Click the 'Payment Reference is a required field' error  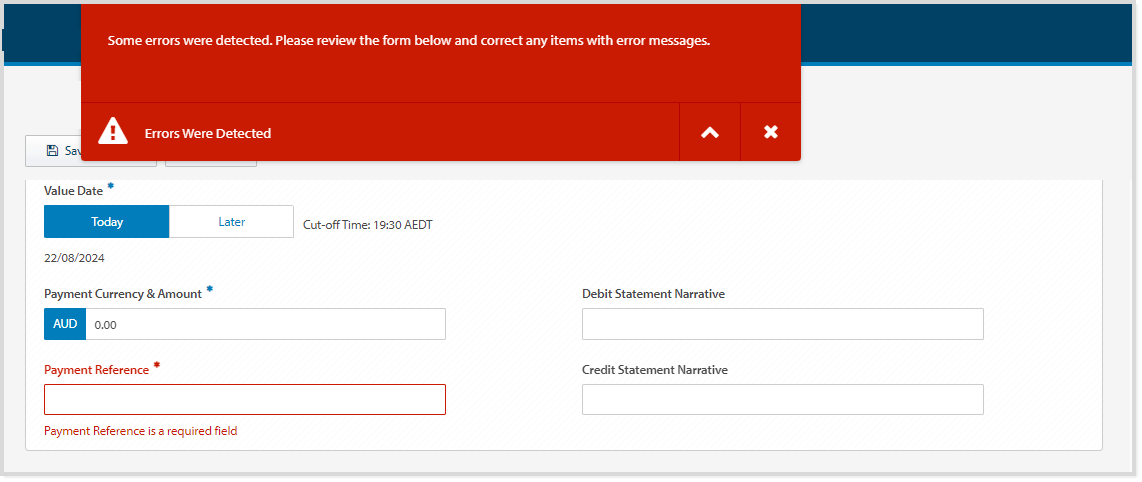coord(141,431)
